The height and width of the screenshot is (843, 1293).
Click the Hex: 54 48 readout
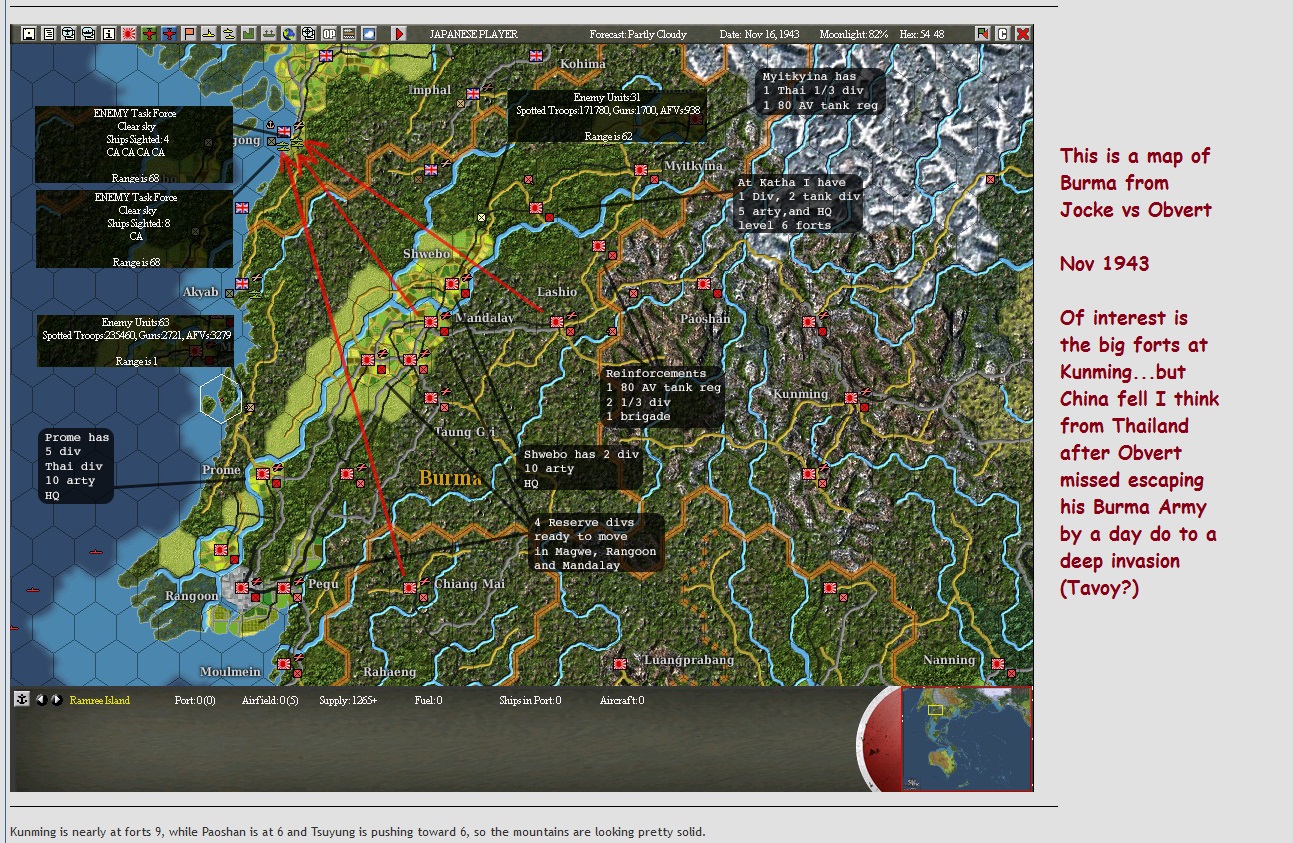coord(922,34)
